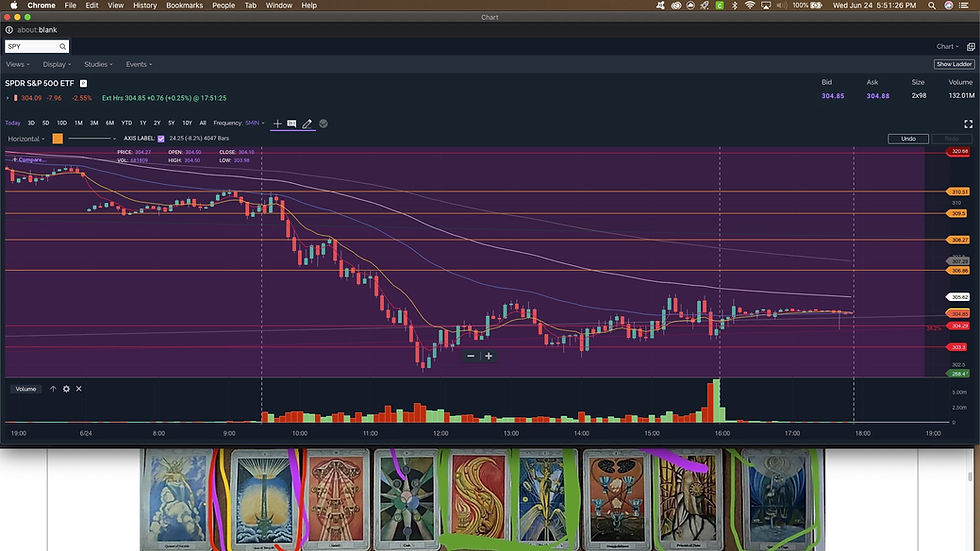Change Frequency 5MIN dropdown
The width and height of the screenshot is (980, 551).
coord(255,123)
